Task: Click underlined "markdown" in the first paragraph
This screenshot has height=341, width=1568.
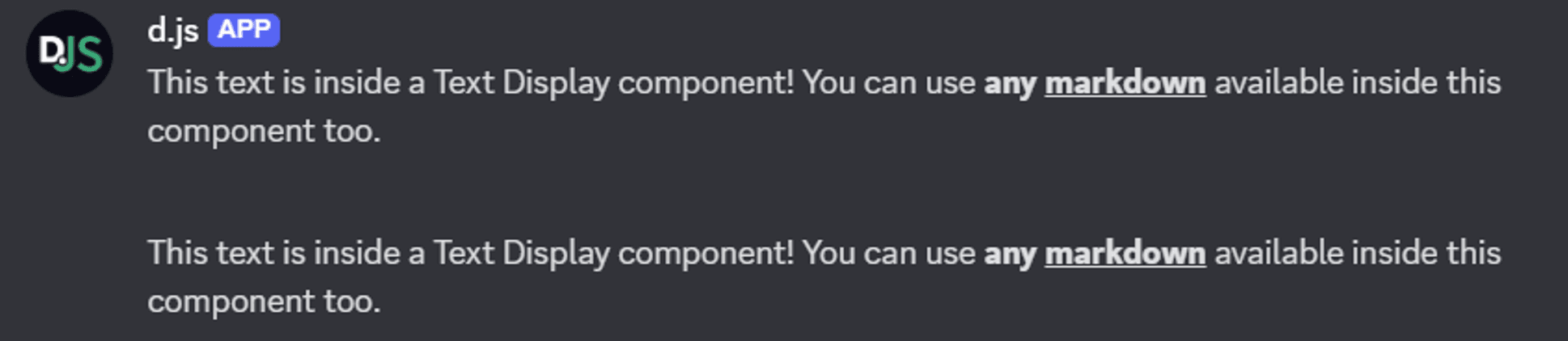Action: pyautogui.click(x=1125, y=83)
